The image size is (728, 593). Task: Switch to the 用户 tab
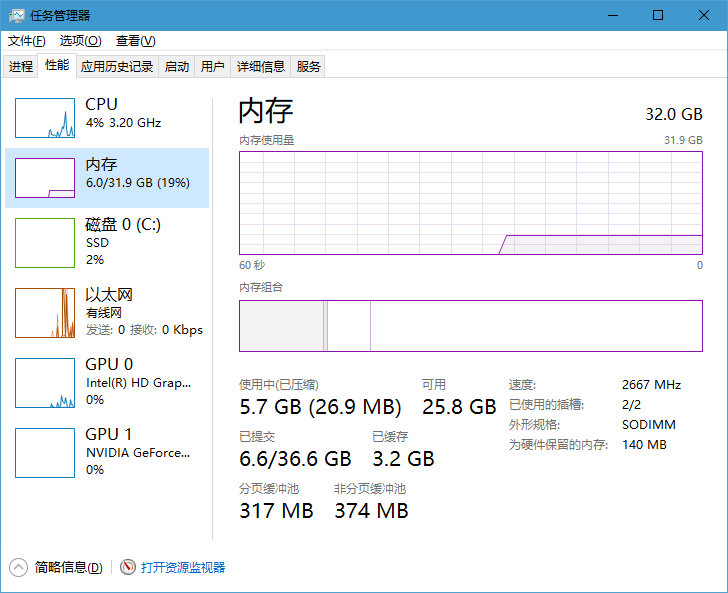(213, 66)
